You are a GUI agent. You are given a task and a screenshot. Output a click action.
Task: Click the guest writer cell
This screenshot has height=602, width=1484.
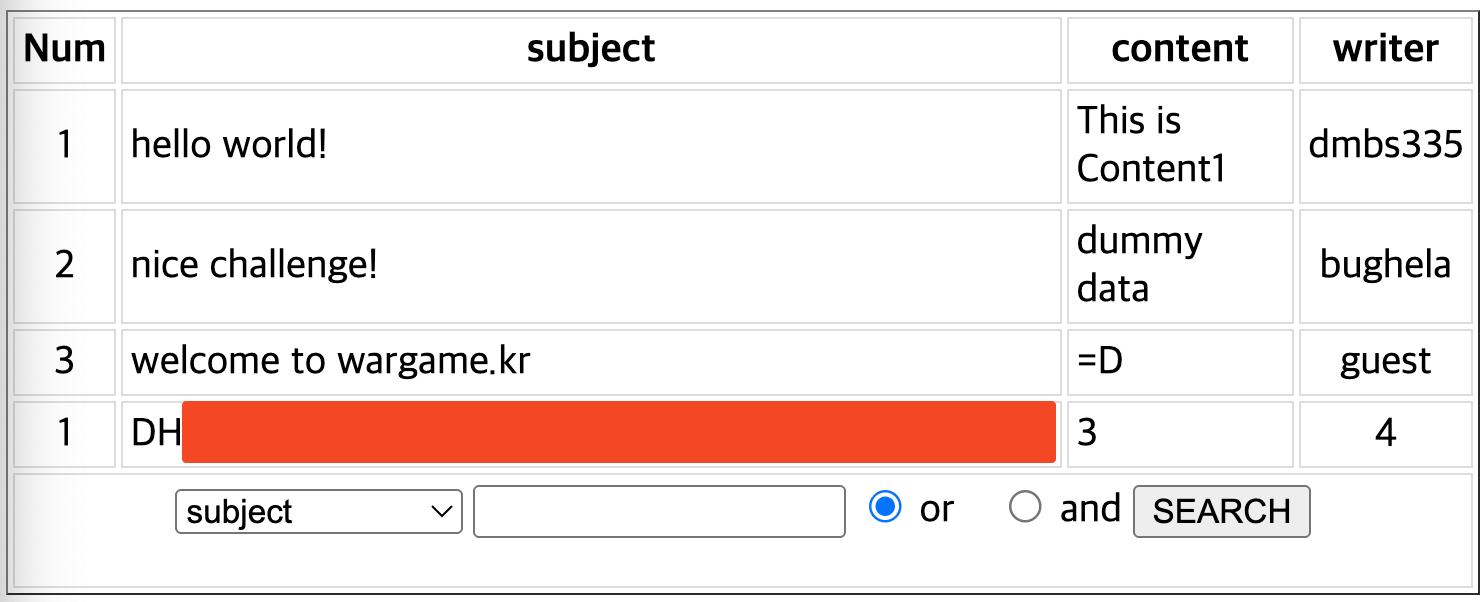point(1385,361)
